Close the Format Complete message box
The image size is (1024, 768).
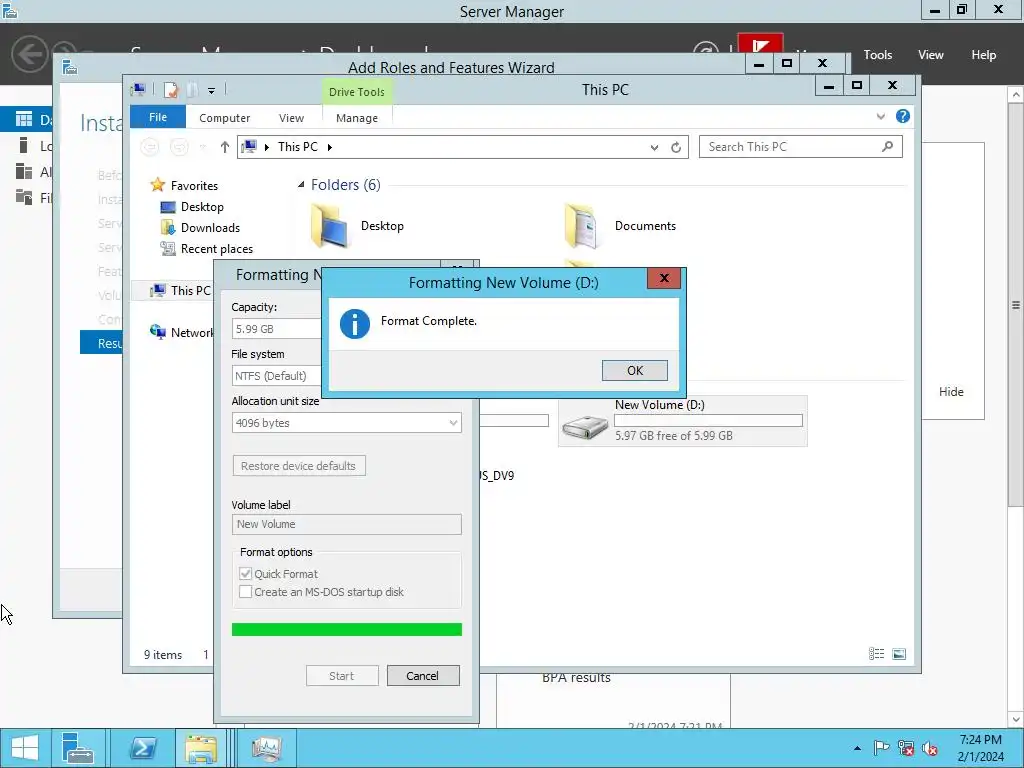click(664, 278)
